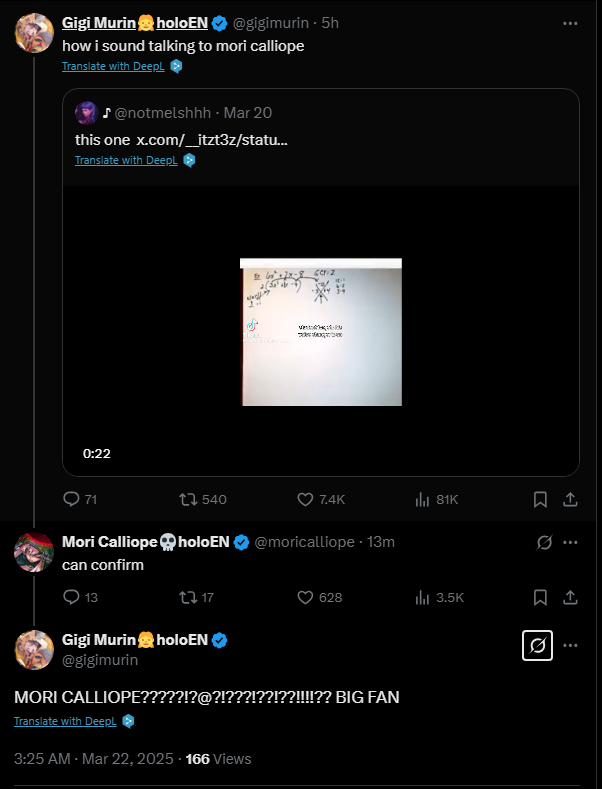
Task: Open reply on Gigi Murin's original tweet
Action: [x=80, y=499]
